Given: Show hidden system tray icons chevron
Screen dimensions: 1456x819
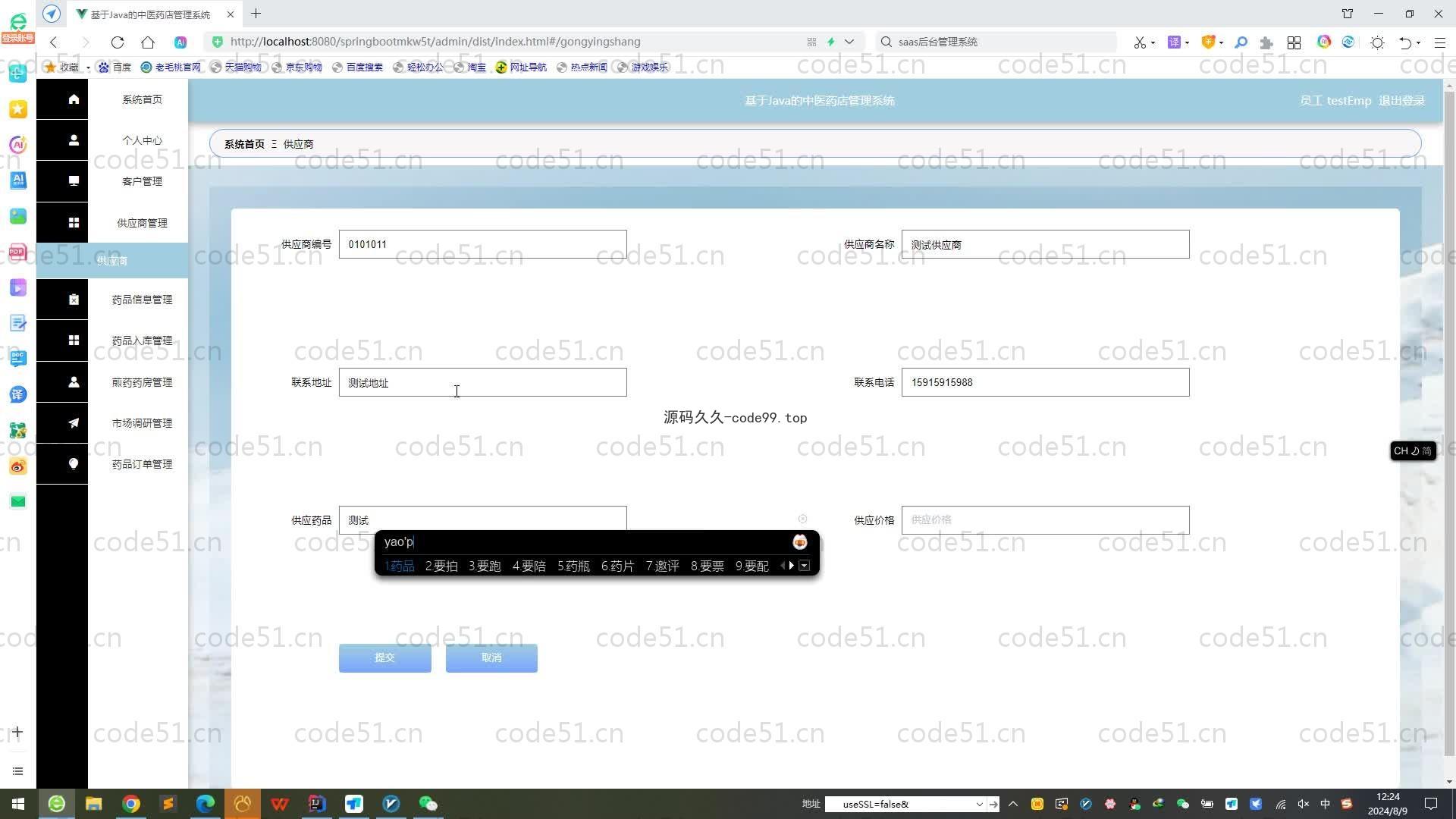Looking at the screenshot, I should (x=1013, y=804).
